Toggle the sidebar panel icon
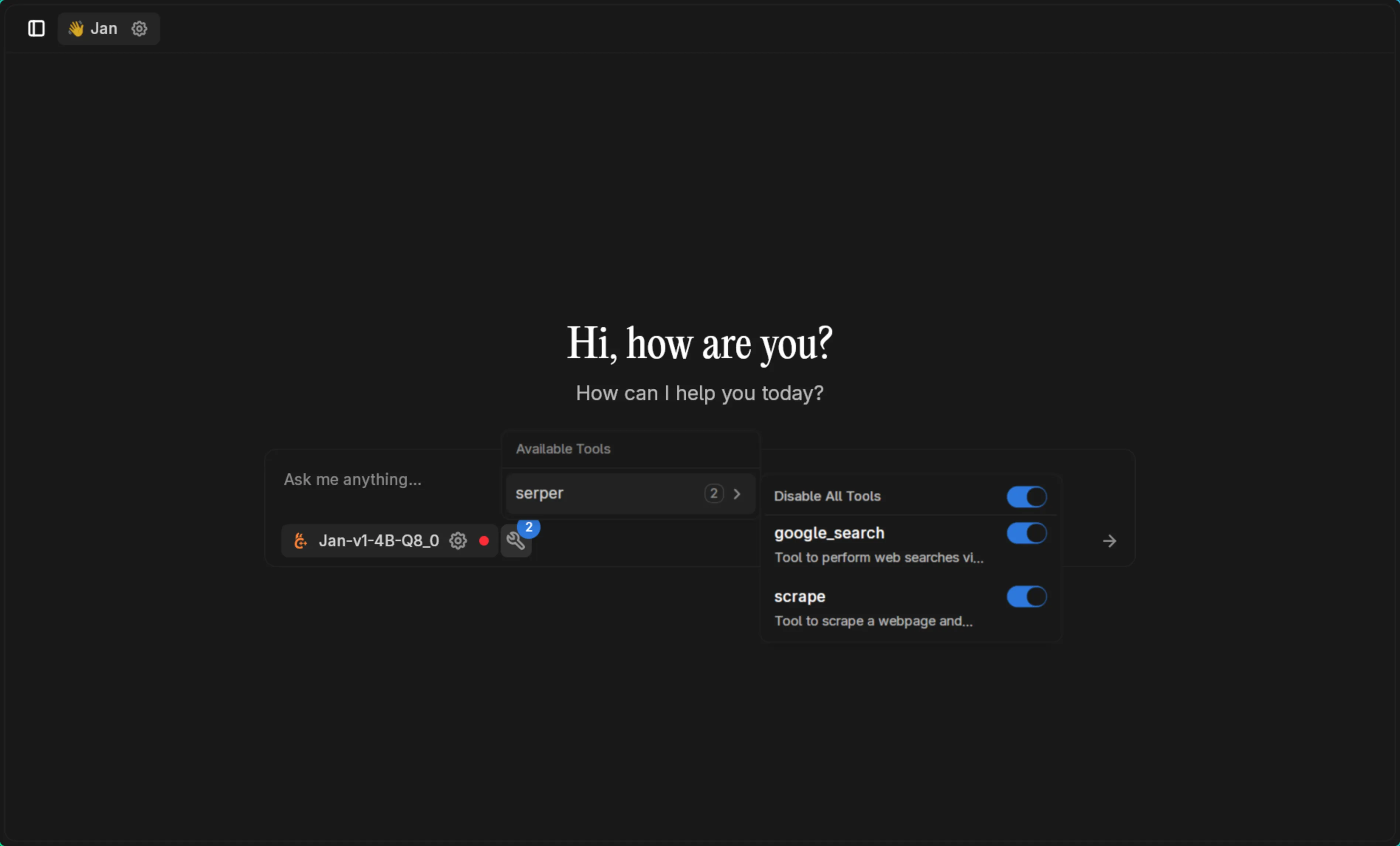 [35, 28]
